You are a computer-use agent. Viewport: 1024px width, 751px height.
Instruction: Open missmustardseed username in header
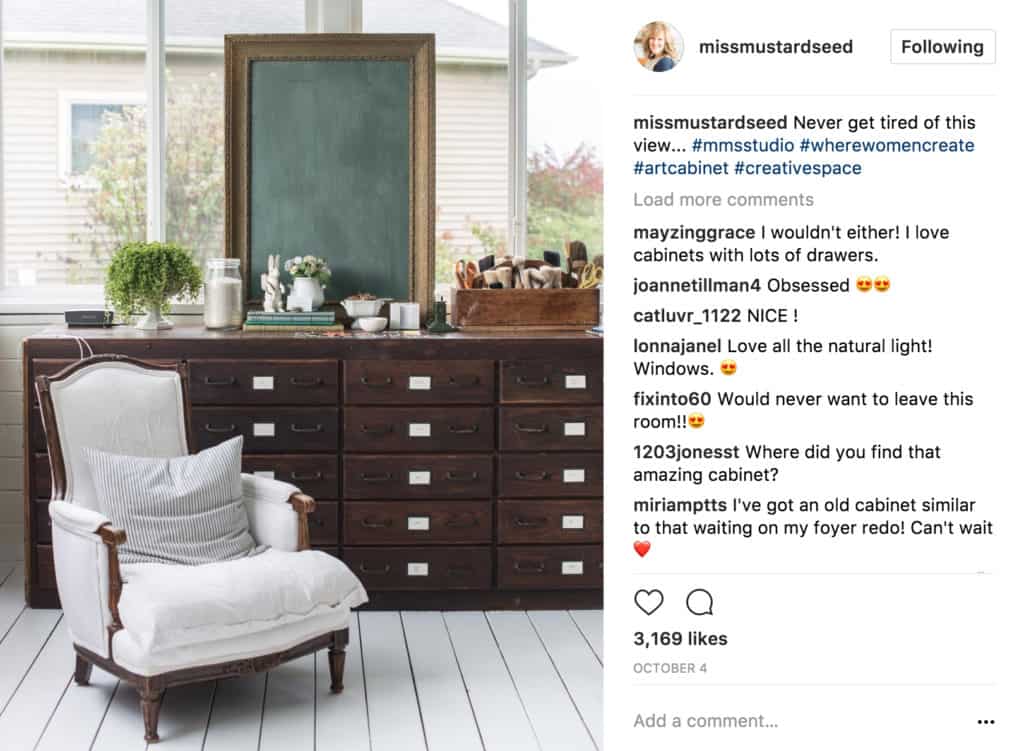pyautogui.click(x=776, y=47)
